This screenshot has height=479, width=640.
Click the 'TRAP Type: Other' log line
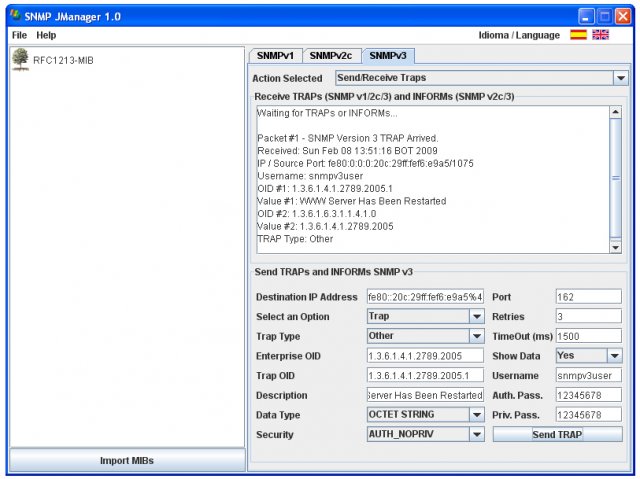295,239
